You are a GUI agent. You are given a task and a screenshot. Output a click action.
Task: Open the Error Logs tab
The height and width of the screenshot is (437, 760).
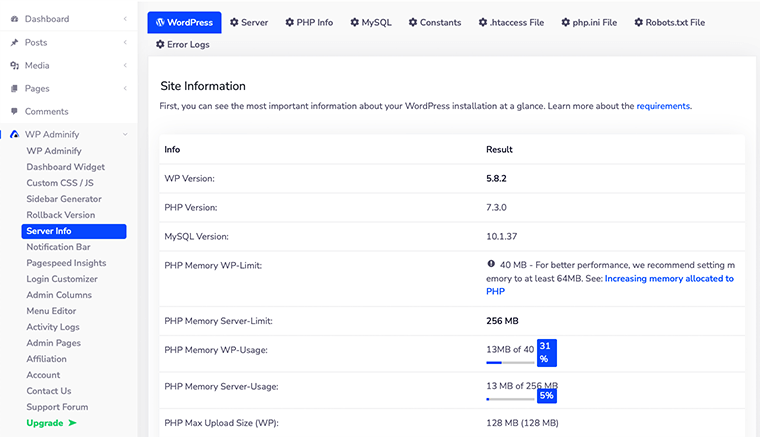(183, 44)
